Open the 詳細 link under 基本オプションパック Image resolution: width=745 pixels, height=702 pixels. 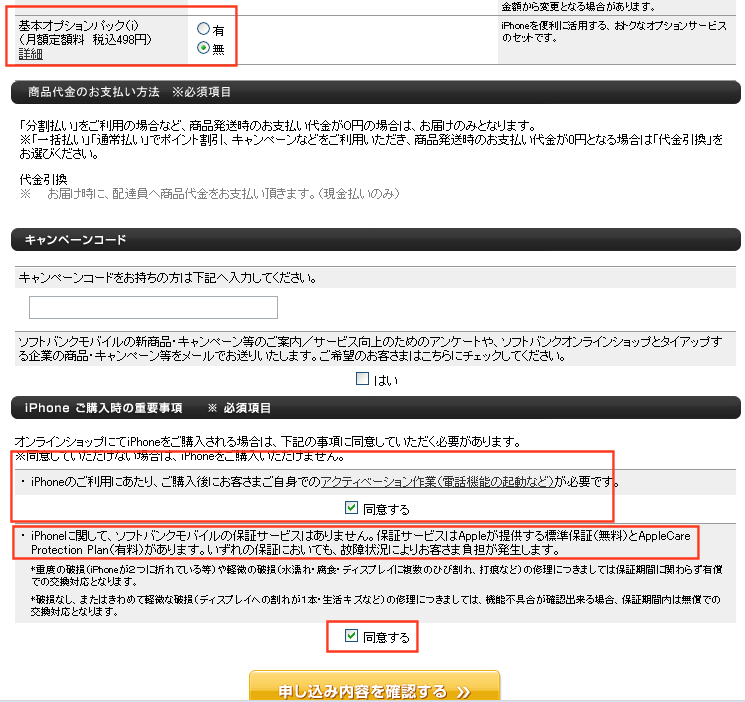click(x=31, y=54)
